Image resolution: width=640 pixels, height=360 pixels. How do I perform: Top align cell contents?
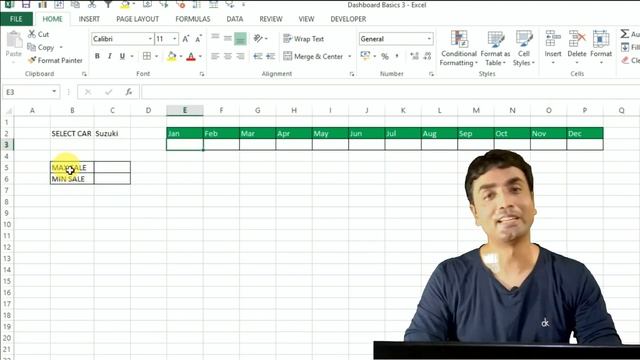tap(215, 39)
